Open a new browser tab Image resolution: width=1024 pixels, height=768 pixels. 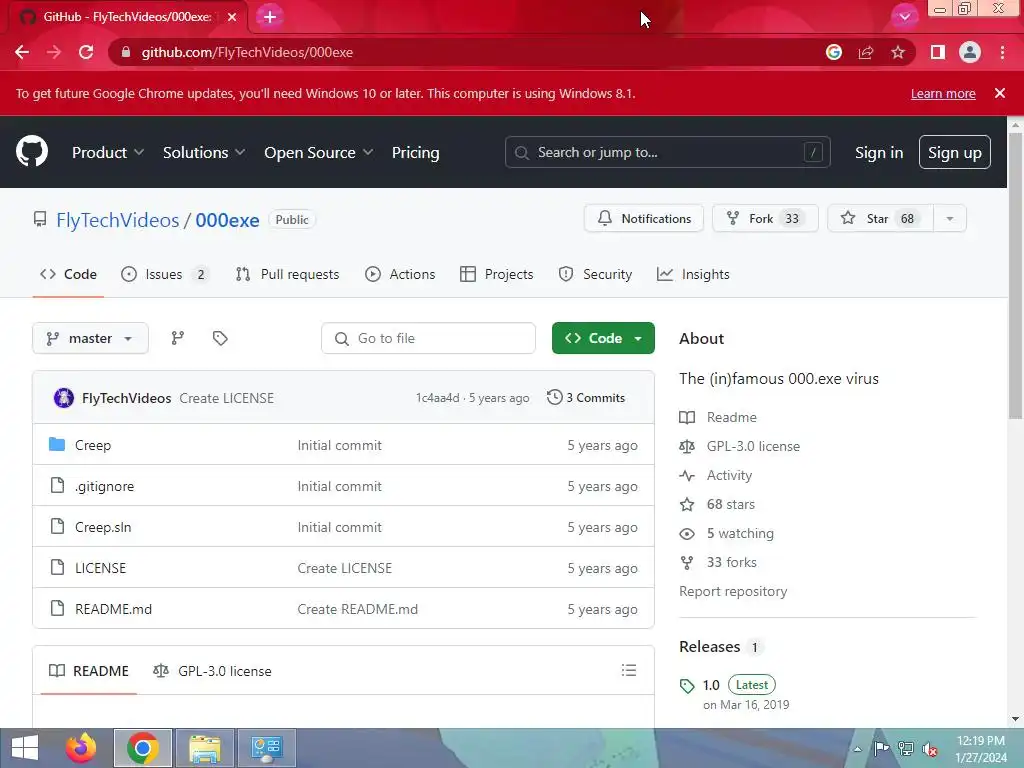coord(270,17)
